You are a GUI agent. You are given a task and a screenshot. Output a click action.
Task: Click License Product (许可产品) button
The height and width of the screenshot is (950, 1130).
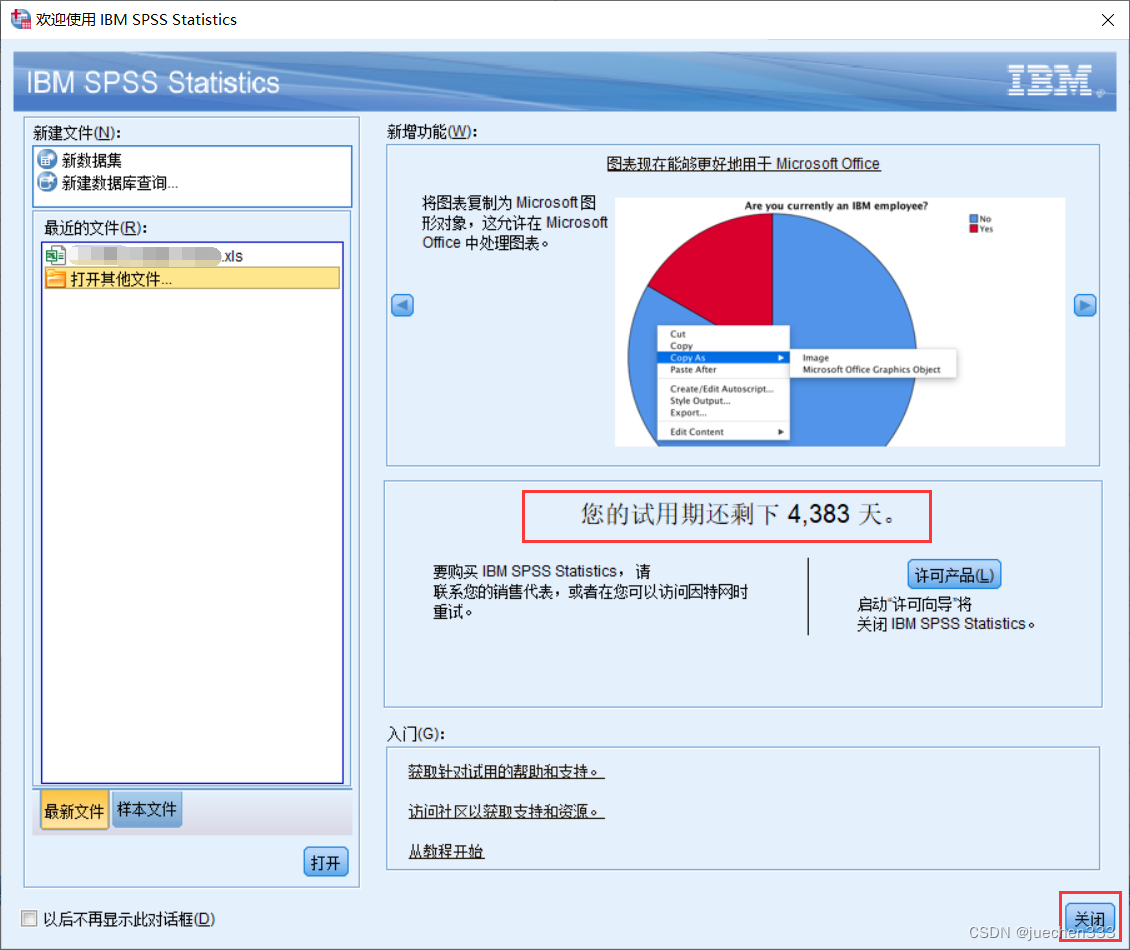(x=954, y=574)
